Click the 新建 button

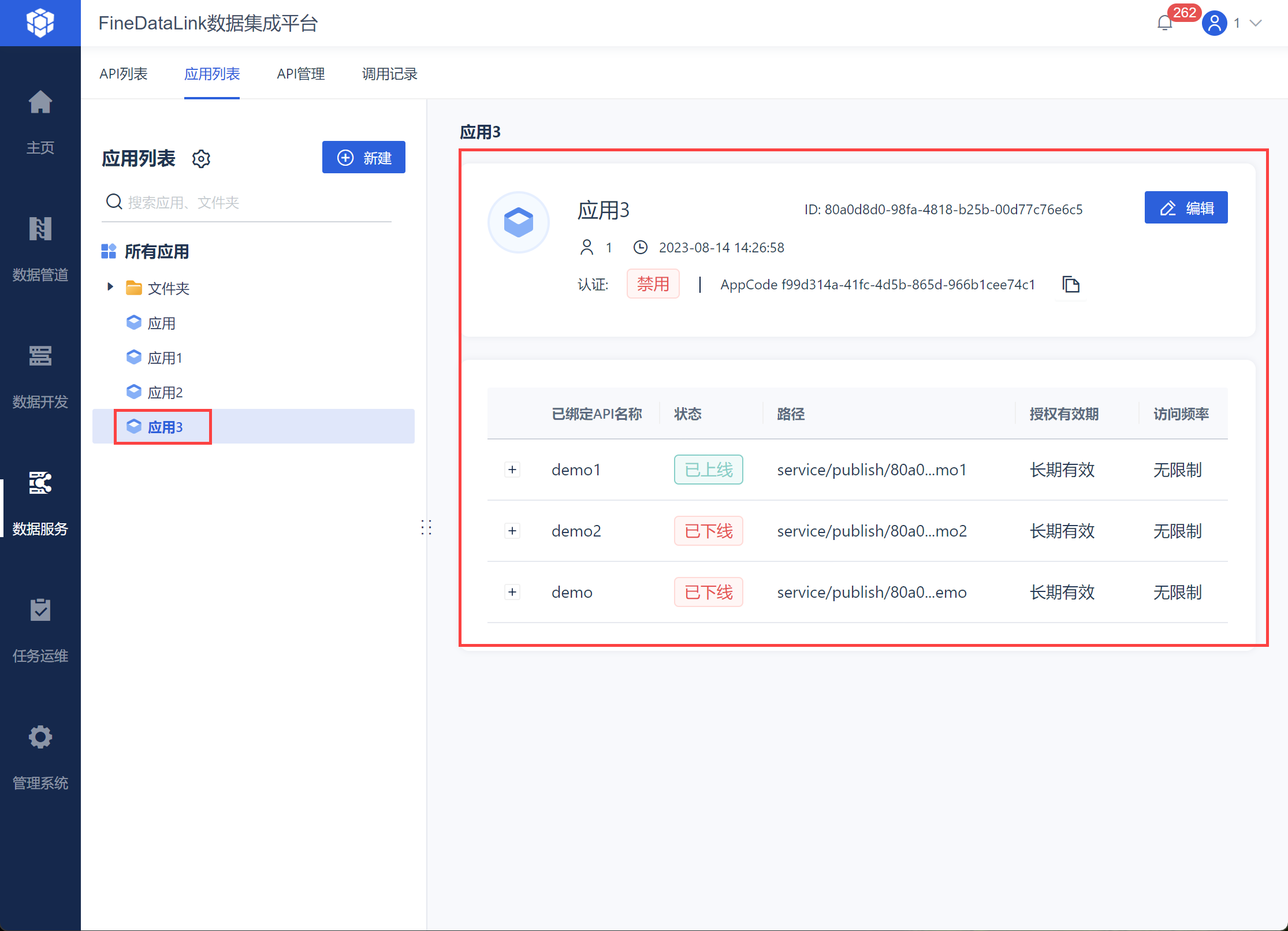tap(364, 158)
